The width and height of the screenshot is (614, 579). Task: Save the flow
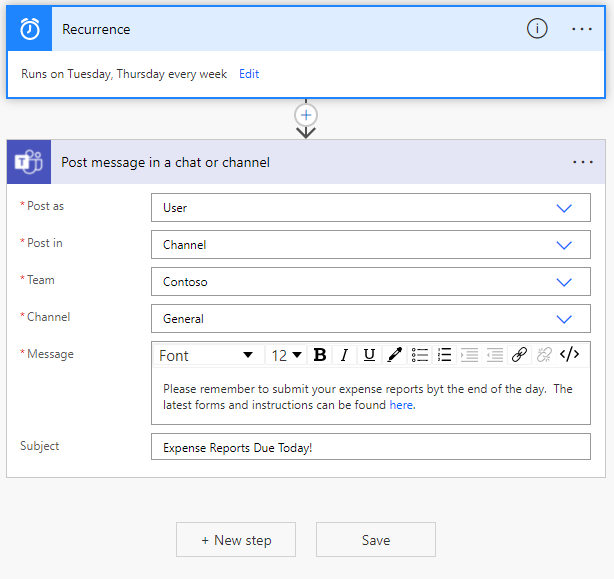376,540
